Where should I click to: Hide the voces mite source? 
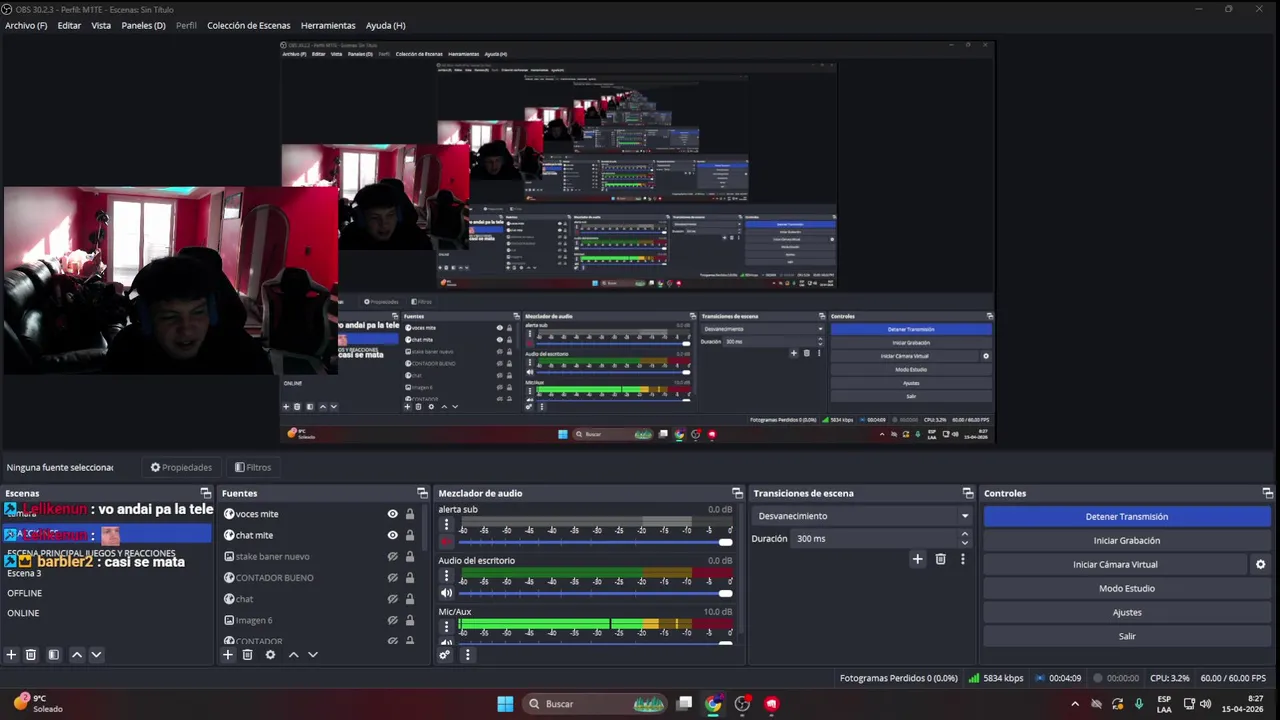(x=392, y=514)
